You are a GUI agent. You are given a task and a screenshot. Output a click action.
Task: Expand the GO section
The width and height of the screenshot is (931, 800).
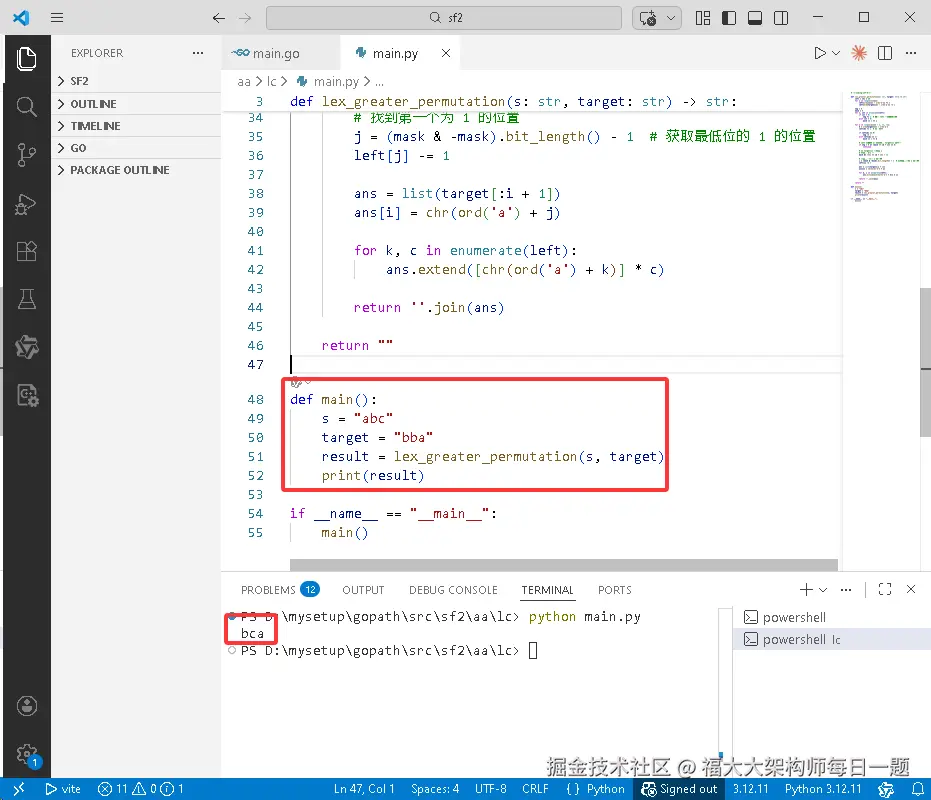point(136,148)
